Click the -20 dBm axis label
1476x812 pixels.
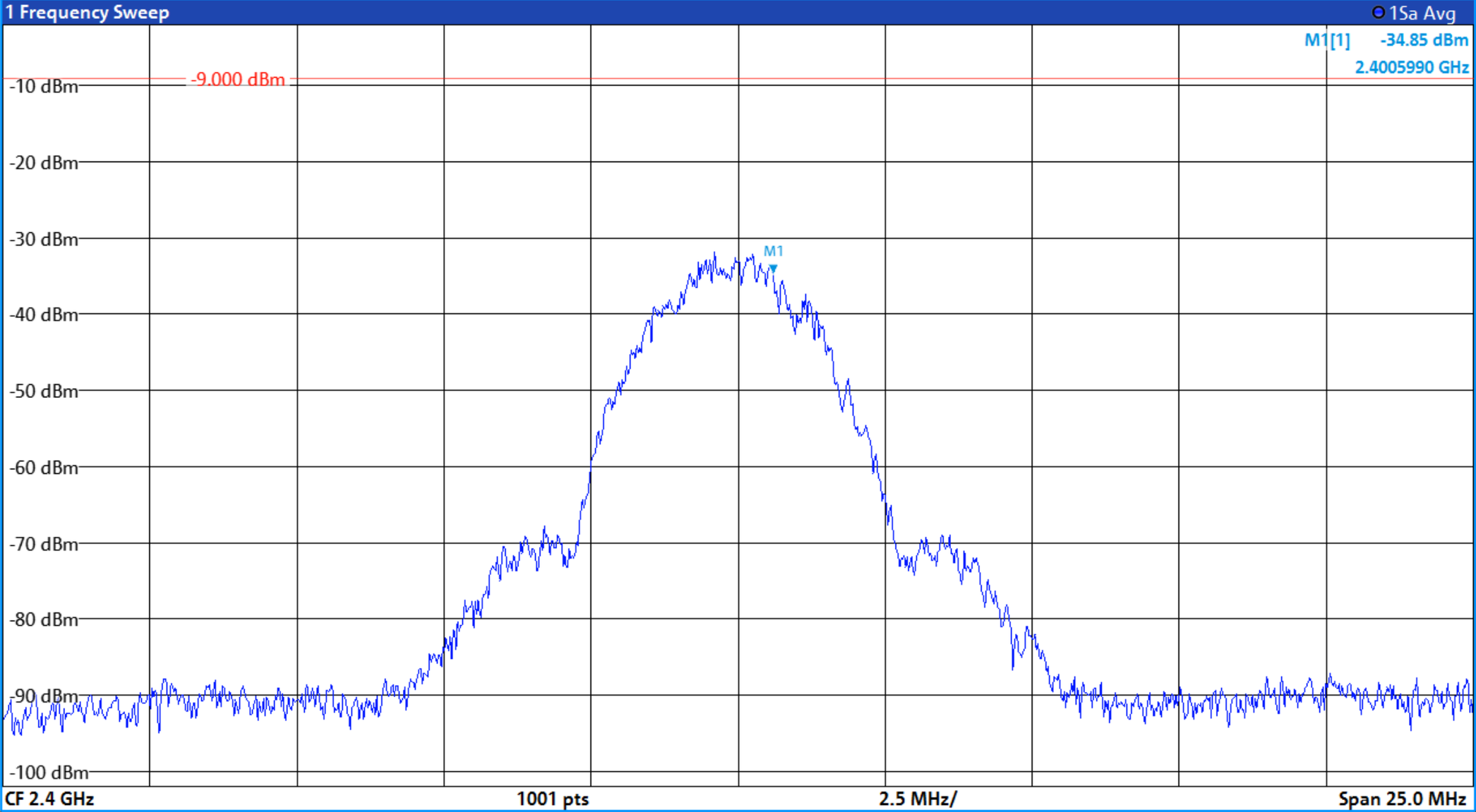[44, 163]
